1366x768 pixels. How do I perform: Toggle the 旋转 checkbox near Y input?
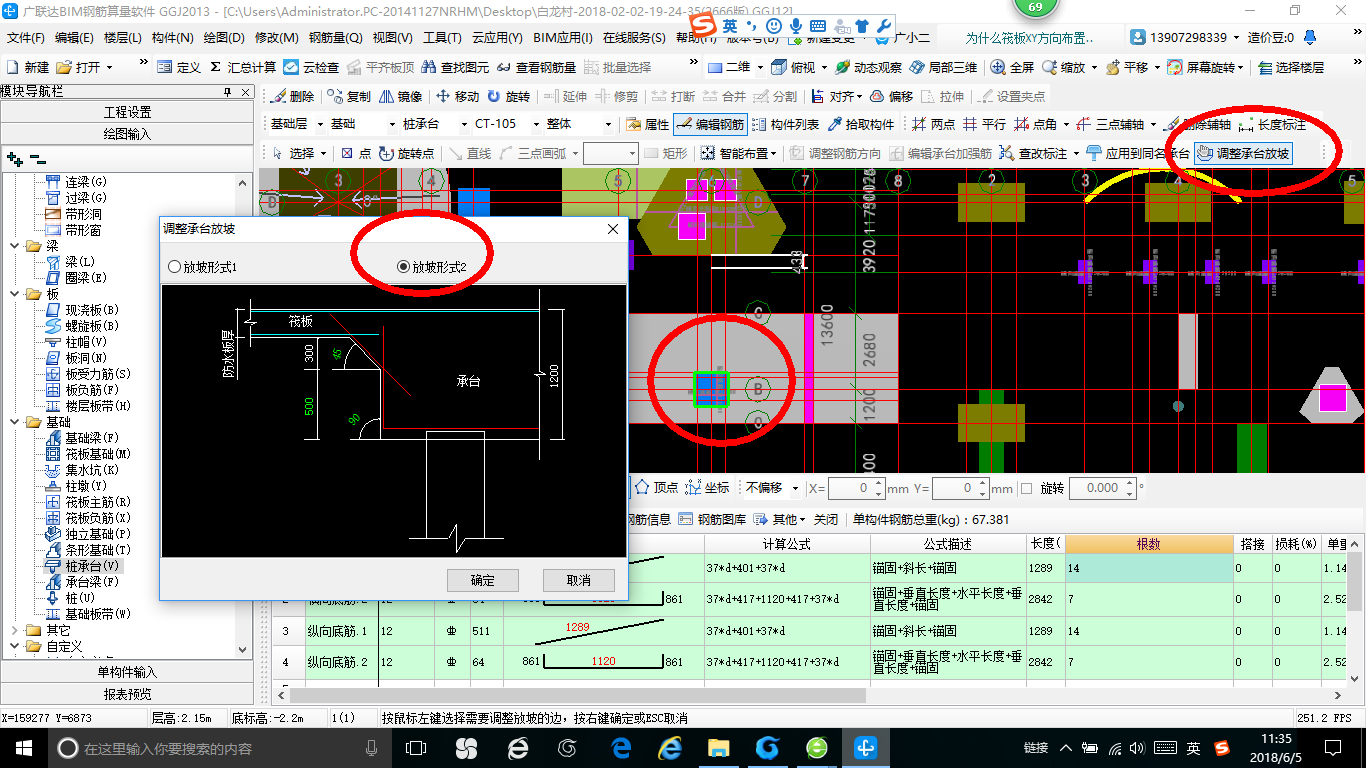1025,488
